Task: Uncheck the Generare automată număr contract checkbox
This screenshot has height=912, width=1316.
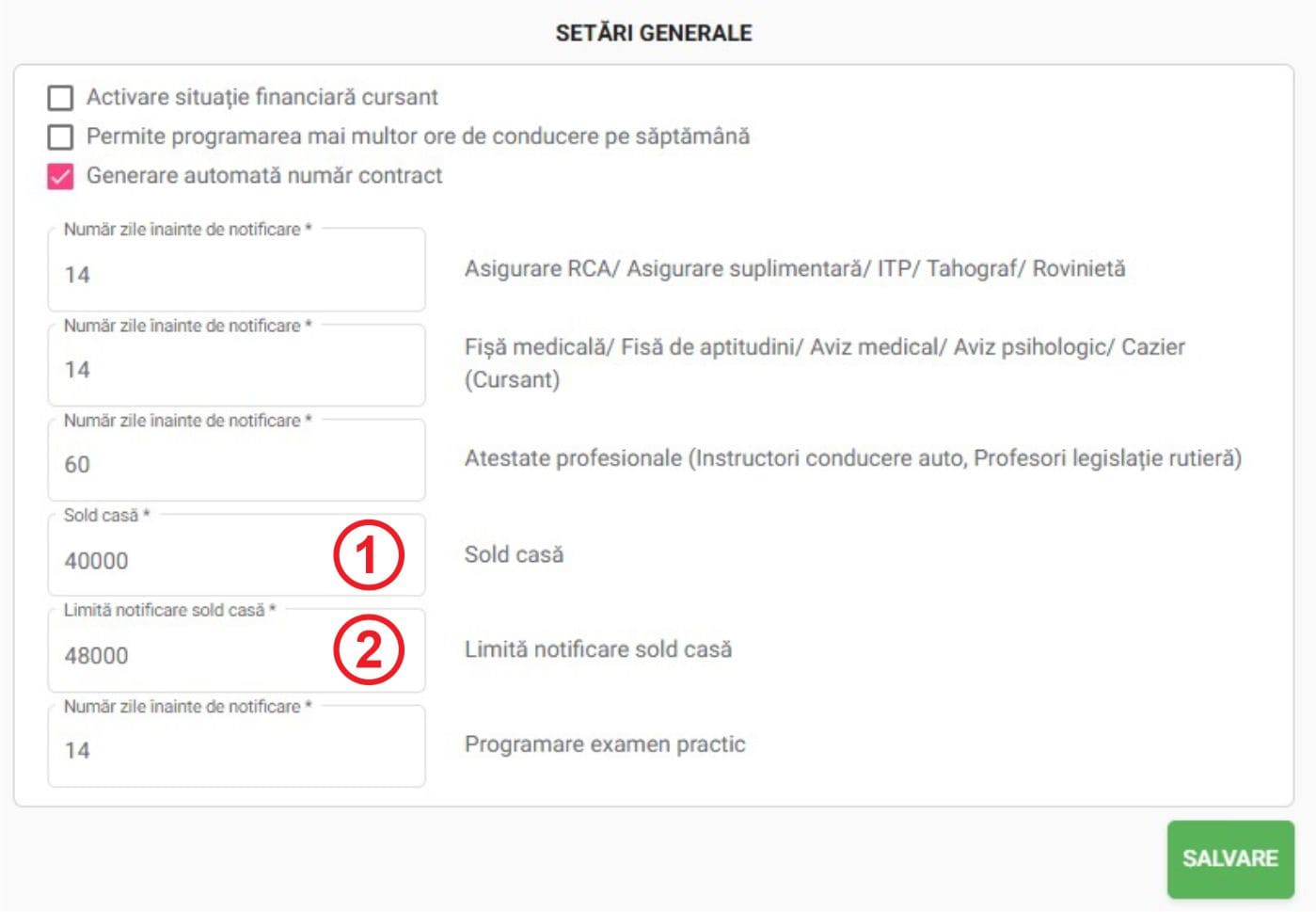Action: tap(60, 176)
